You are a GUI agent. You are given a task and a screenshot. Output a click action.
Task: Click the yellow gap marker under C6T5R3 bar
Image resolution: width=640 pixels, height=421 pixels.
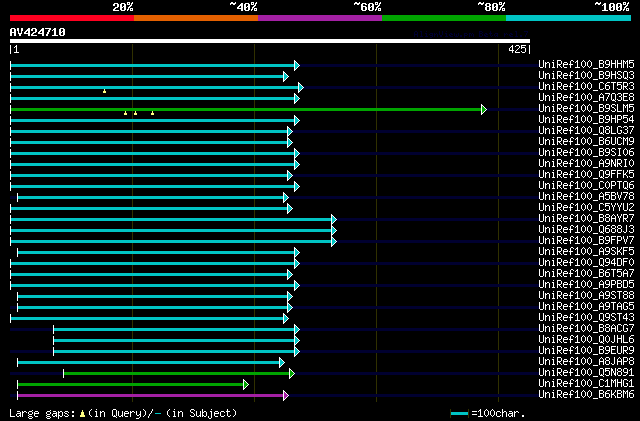(104, 91)
